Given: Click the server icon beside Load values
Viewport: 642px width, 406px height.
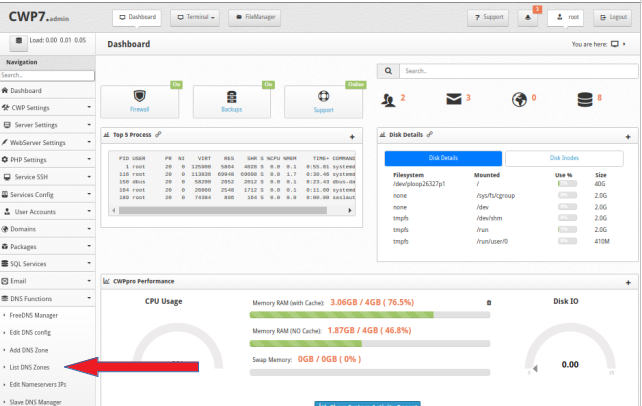Looking at the screenshot, I should coord(18,42).
